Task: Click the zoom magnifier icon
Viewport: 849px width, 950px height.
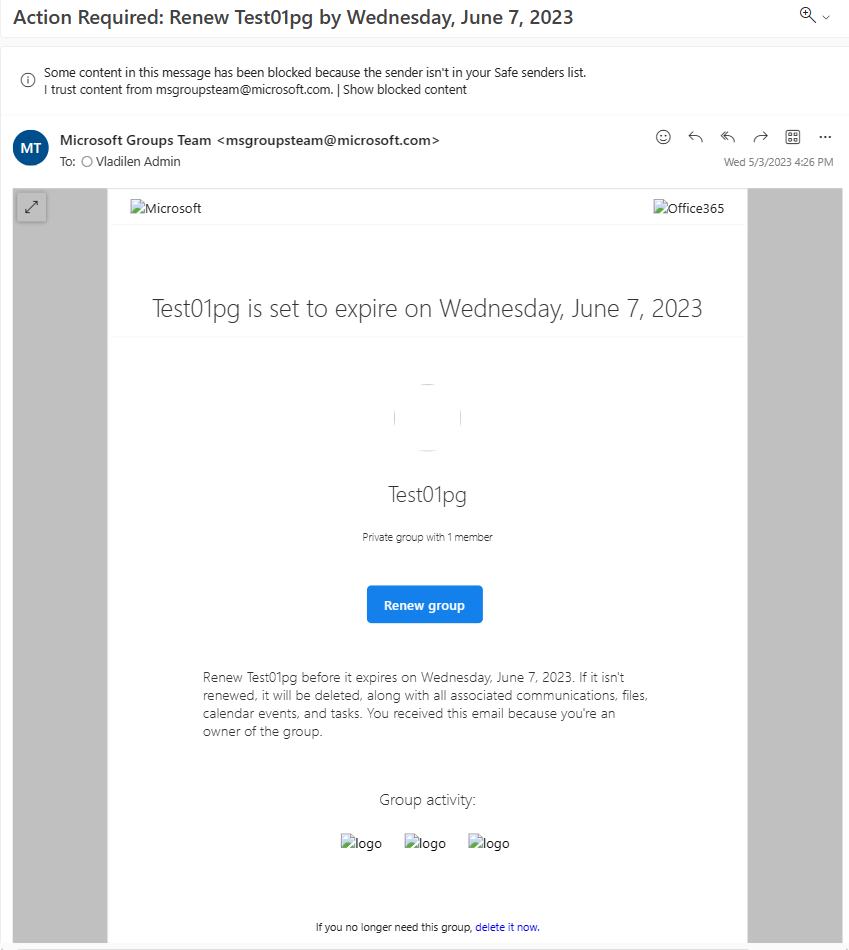Action: [807, 15]
